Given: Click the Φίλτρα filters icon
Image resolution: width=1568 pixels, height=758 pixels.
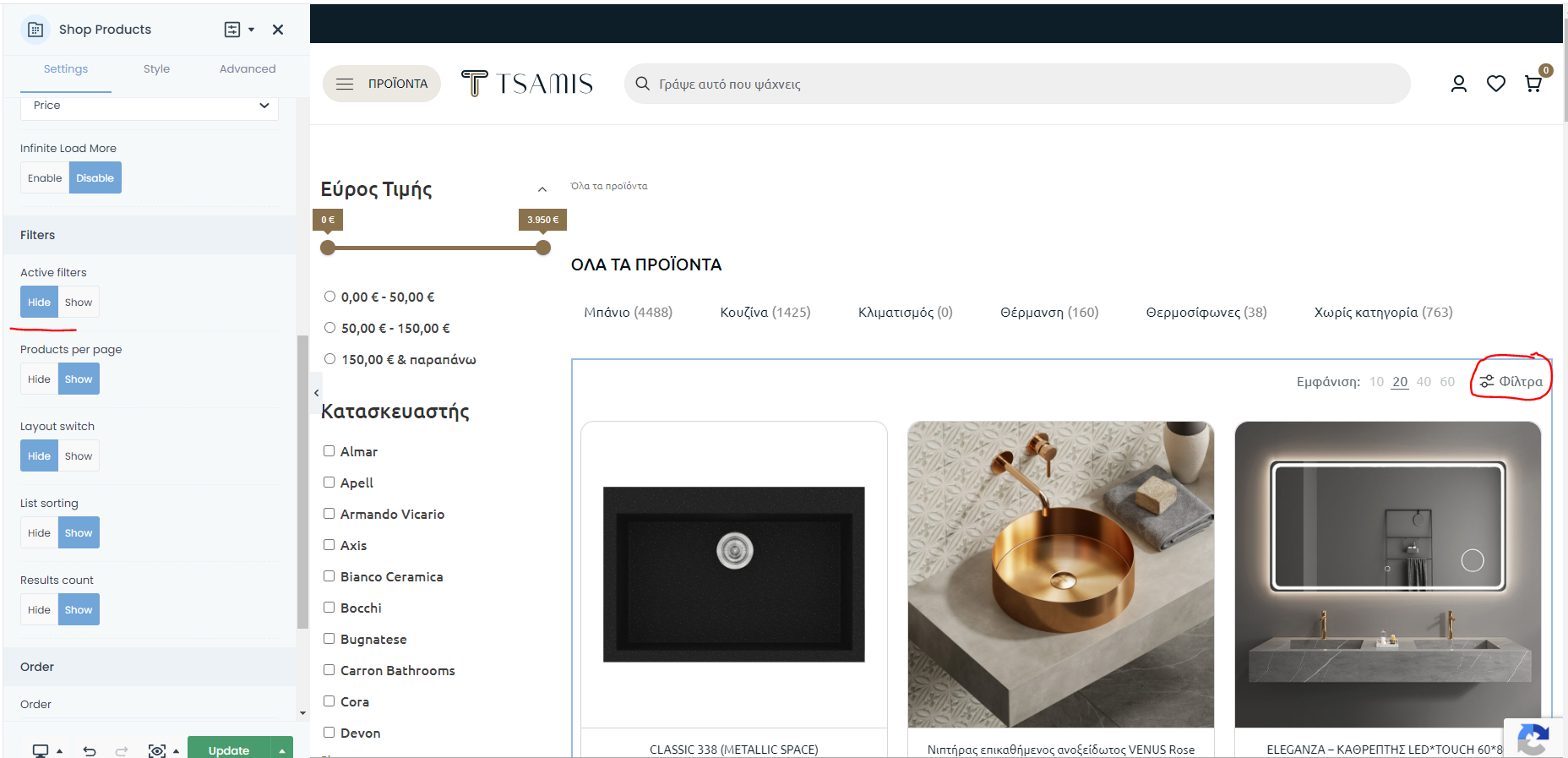Looking at the screenshot, I should click(x=1511, y=382).
